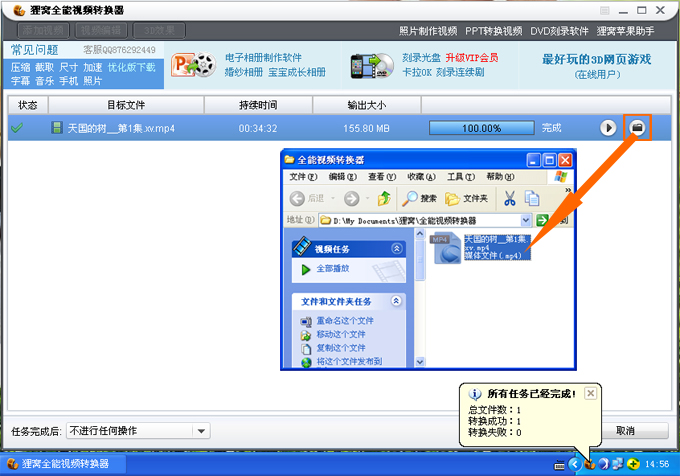Click Explorer Back arrow button

(x=297, y=199)
